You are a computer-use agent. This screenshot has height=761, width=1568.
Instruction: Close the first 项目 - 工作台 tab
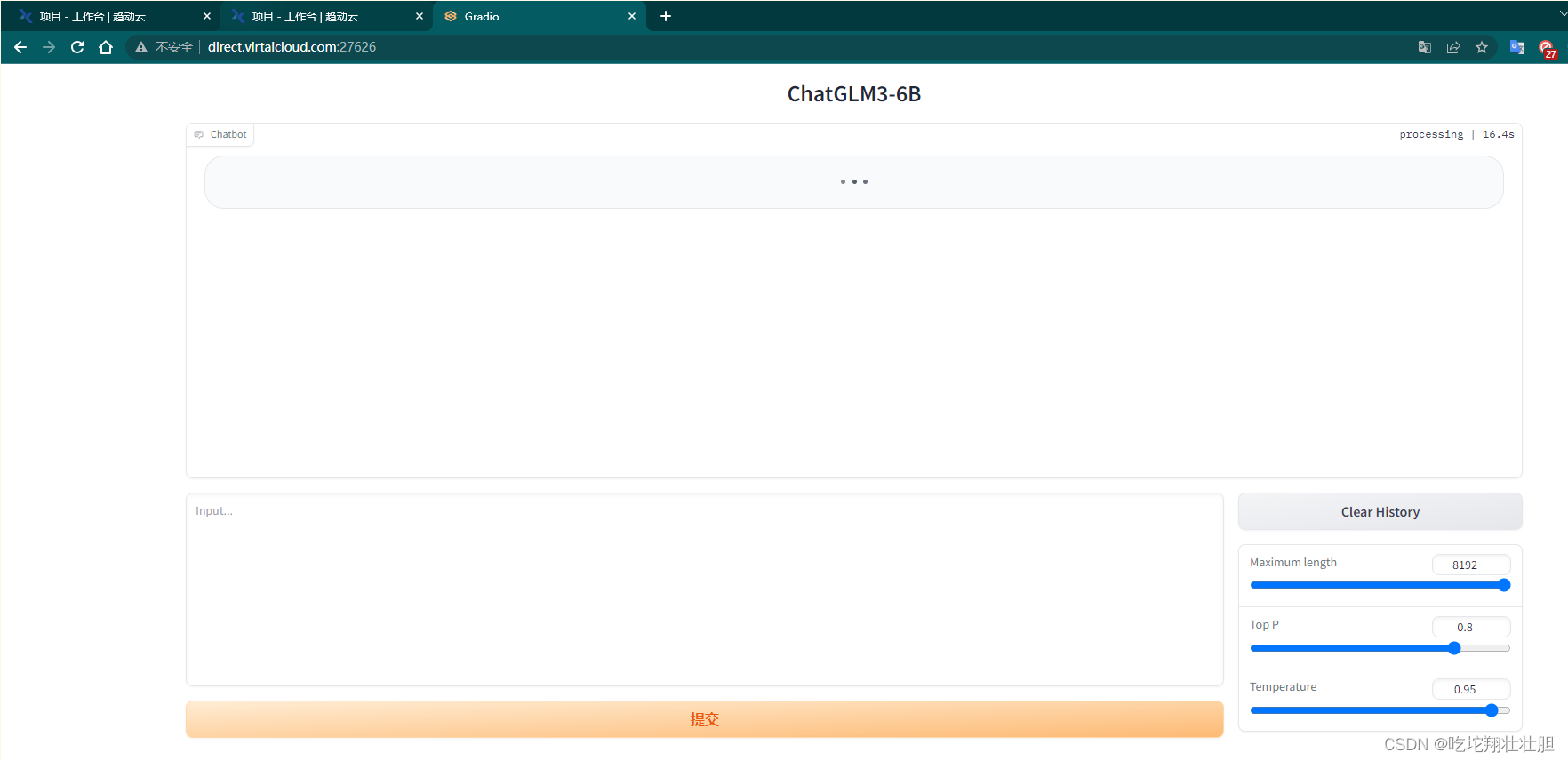(207, 16)
